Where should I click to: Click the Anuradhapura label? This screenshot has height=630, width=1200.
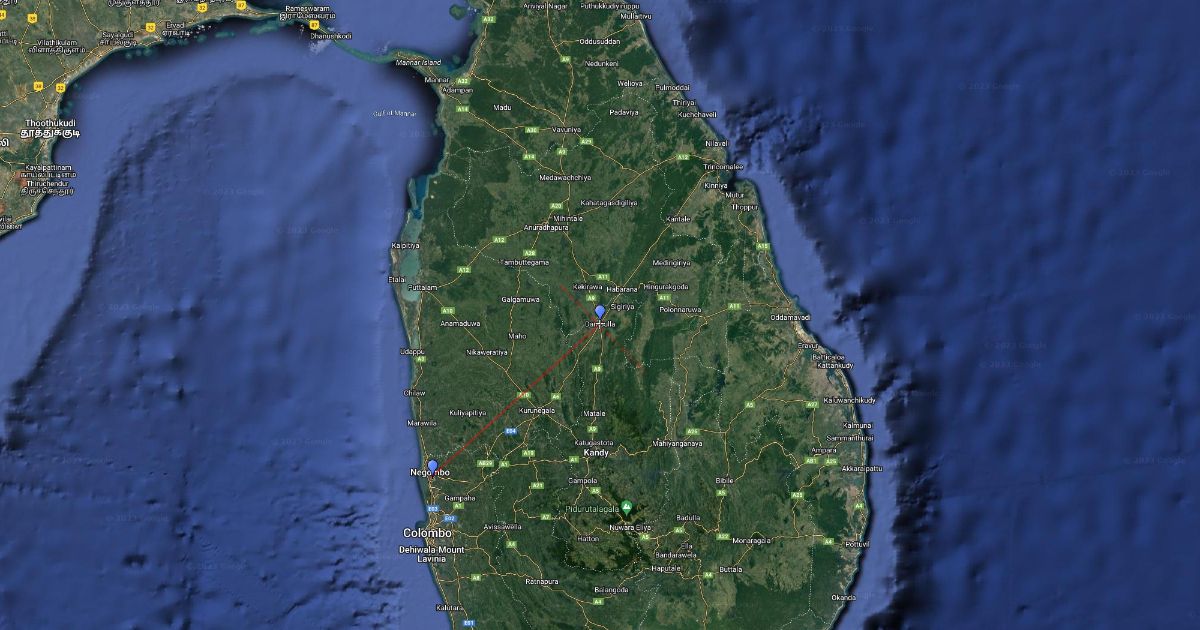(545, 227)
